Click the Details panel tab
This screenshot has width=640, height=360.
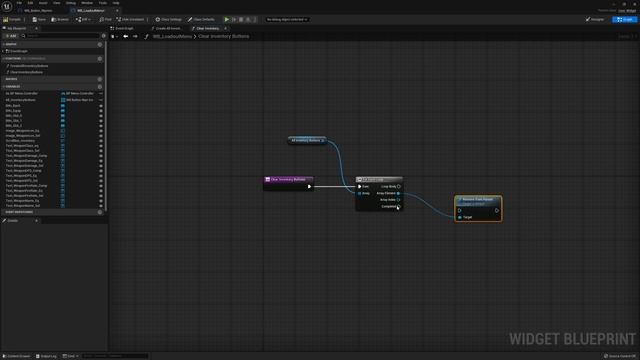coord(12,221)
